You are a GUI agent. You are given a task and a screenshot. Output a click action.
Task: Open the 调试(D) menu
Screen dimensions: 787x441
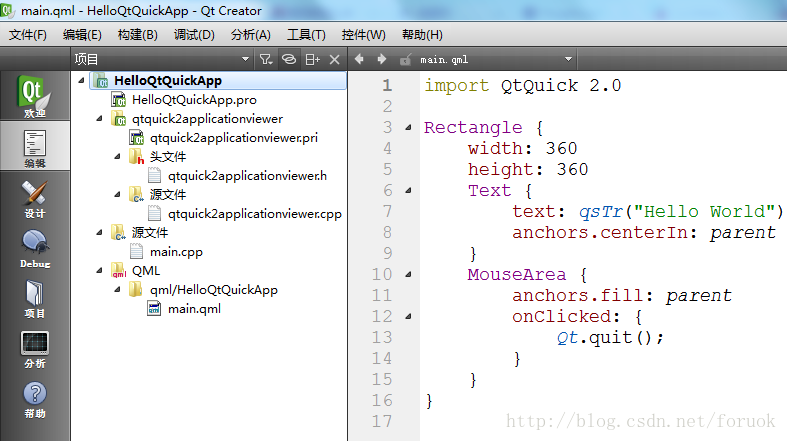[x=194, y=35]
